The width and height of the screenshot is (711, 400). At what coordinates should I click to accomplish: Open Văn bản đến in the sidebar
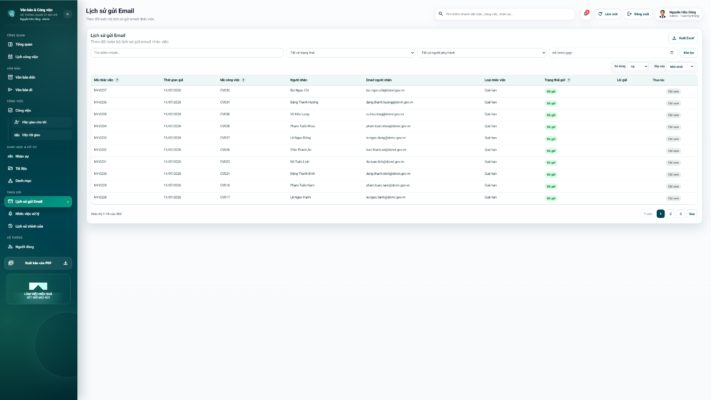[38, 78]
